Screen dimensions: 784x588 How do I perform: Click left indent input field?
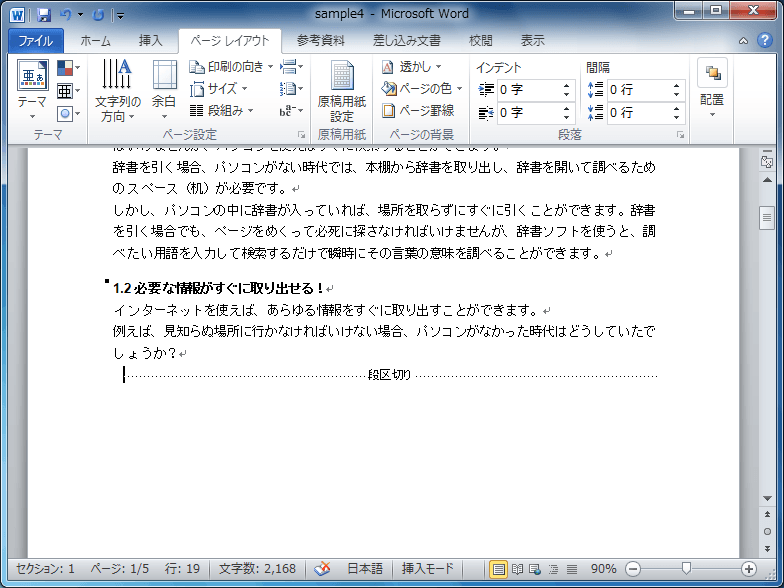[x=528, y=90]
